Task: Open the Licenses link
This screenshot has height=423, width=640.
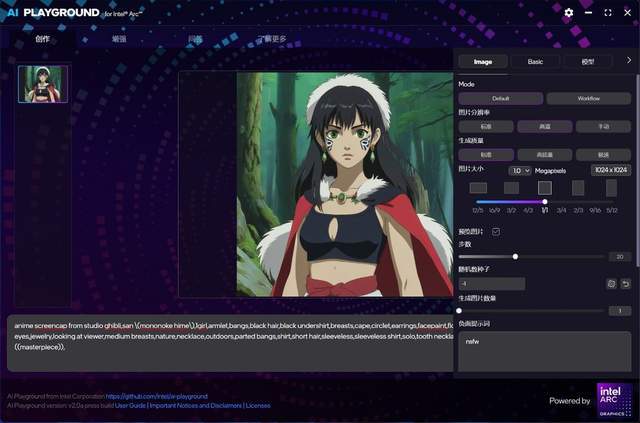Action: [x=258, y=405]
